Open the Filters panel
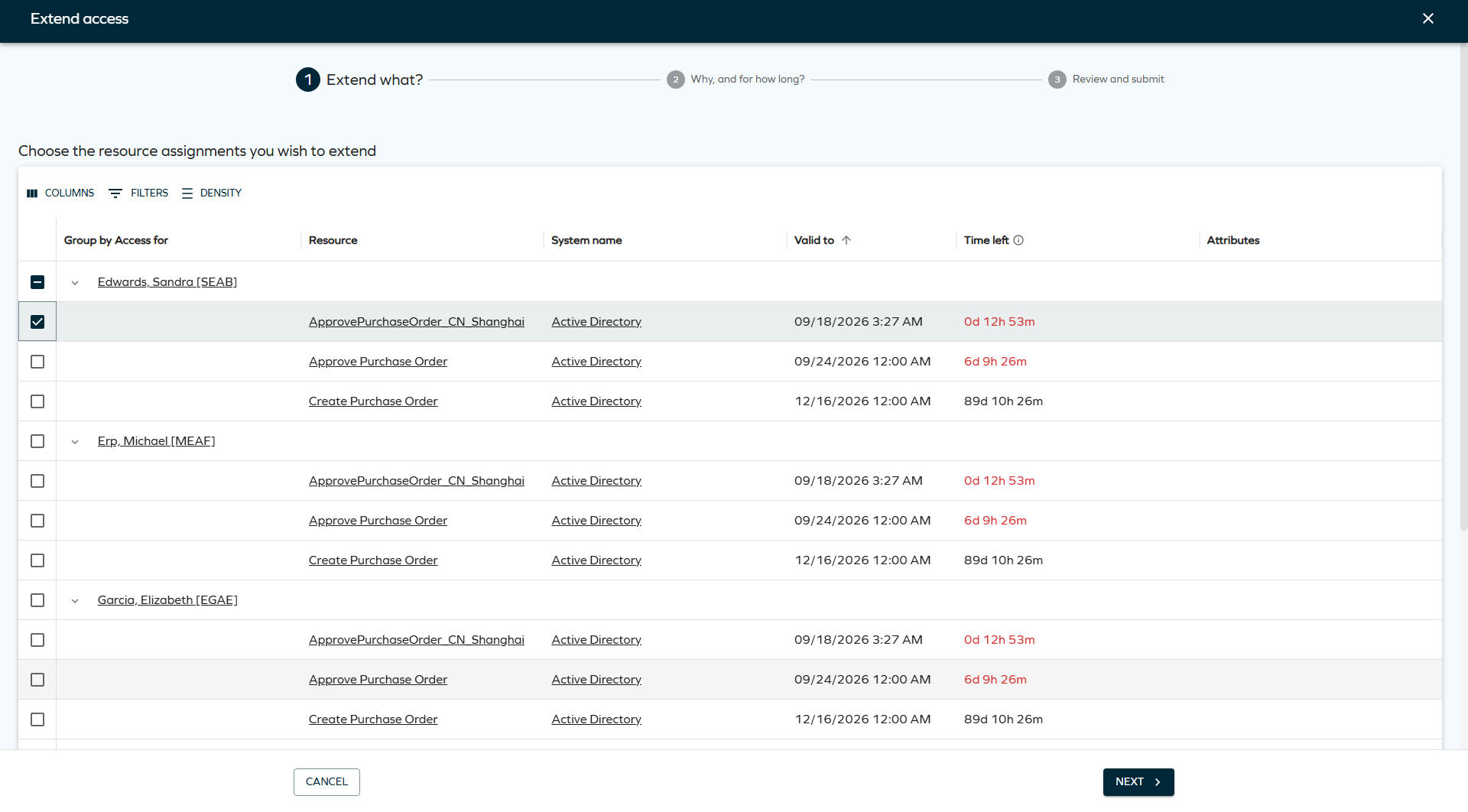This screenshot has height=812, width=1468. tap(138, 193)
